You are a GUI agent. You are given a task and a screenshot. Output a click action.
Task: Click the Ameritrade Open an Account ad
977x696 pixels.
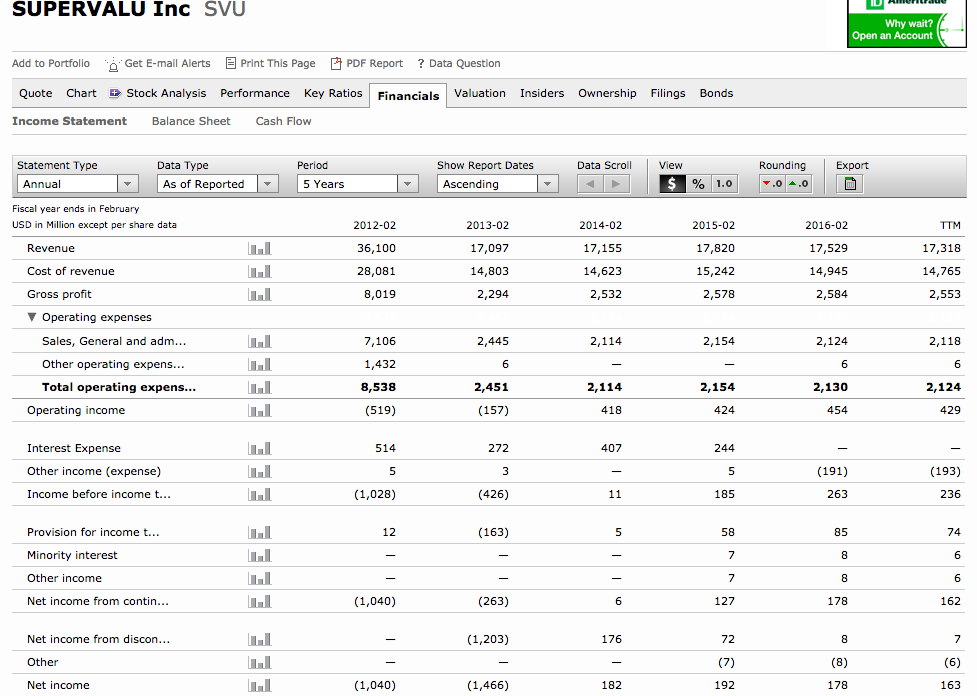click(x=907, y=23)
